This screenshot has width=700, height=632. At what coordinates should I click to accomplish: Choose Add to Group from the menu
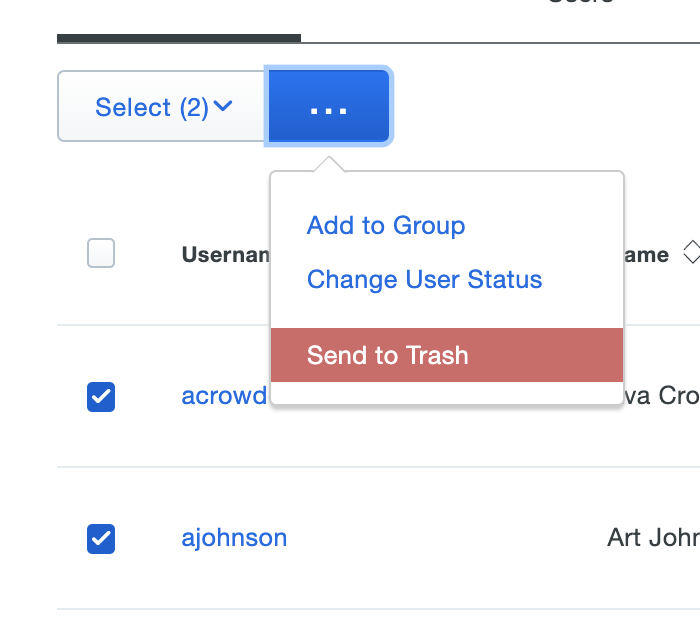point(385,225)
